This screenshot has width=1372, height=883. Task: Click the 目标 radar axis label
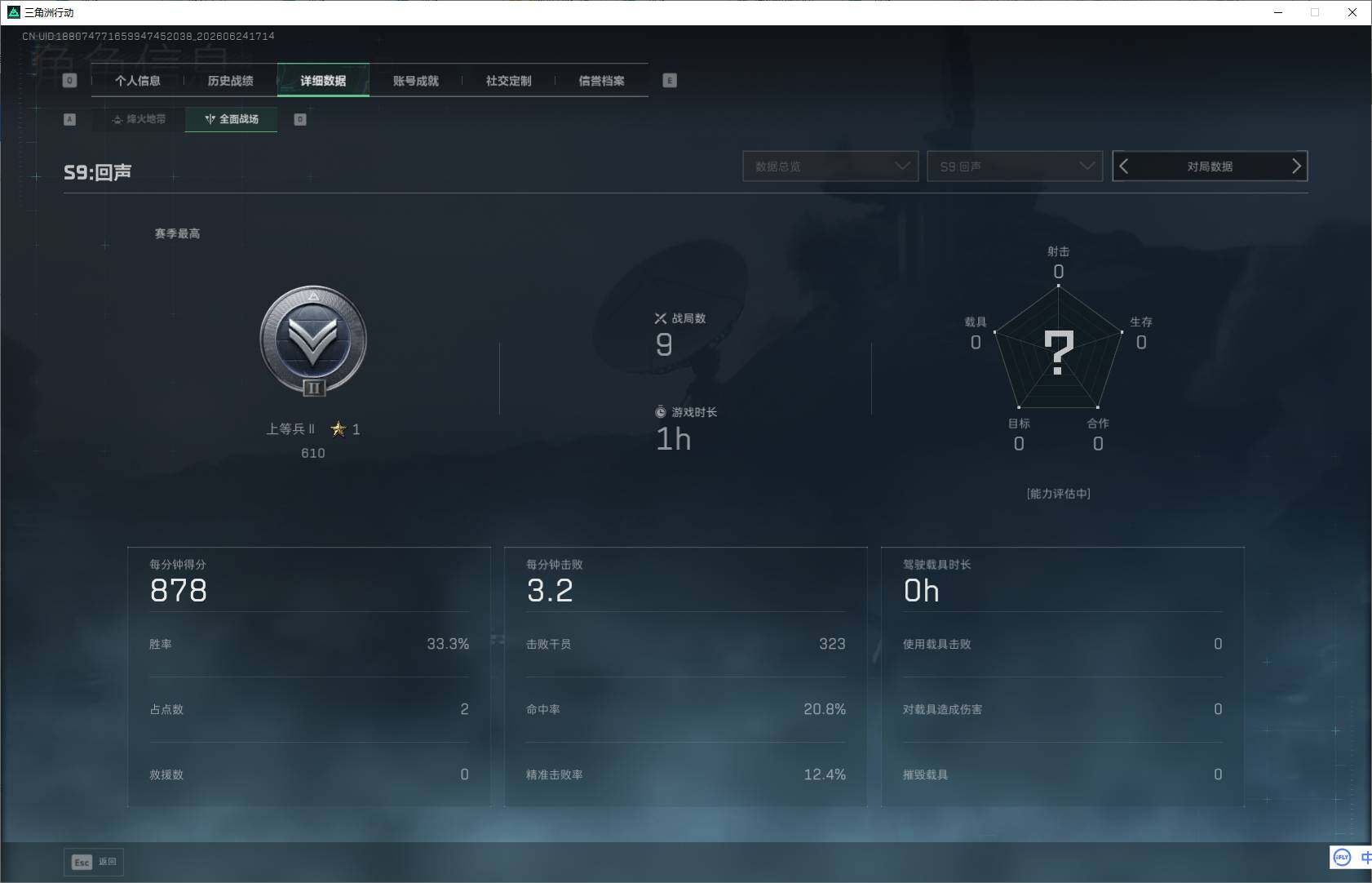[1019, 424]
